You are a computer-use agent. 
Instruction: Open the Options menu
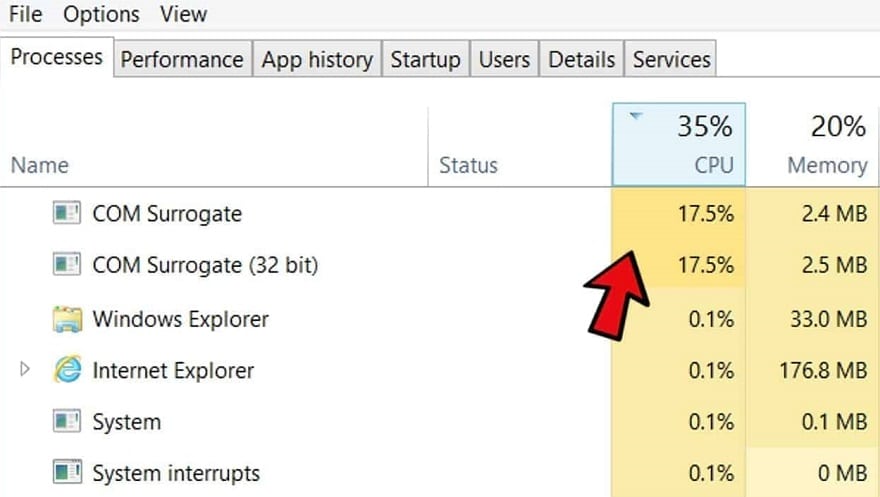tap(101, 14)
